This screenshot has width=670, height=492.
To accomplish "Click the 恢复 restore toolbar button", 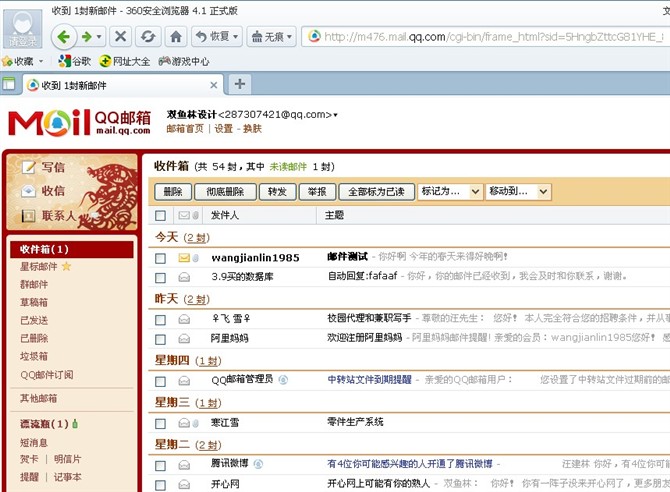I will coord(217,36).
